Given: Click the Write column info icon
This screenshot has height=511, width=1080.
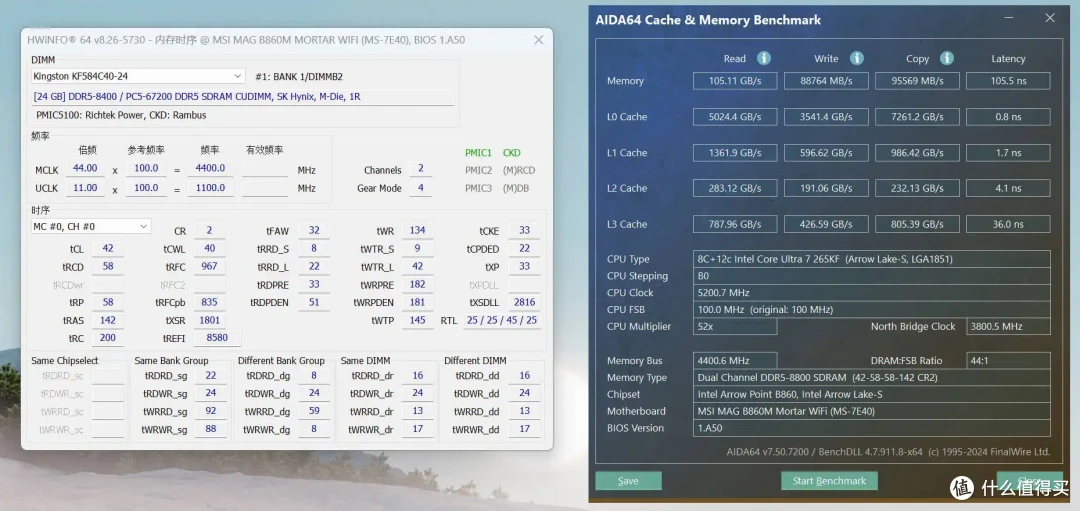Looking at the screenshot, I should coord(856,58).
